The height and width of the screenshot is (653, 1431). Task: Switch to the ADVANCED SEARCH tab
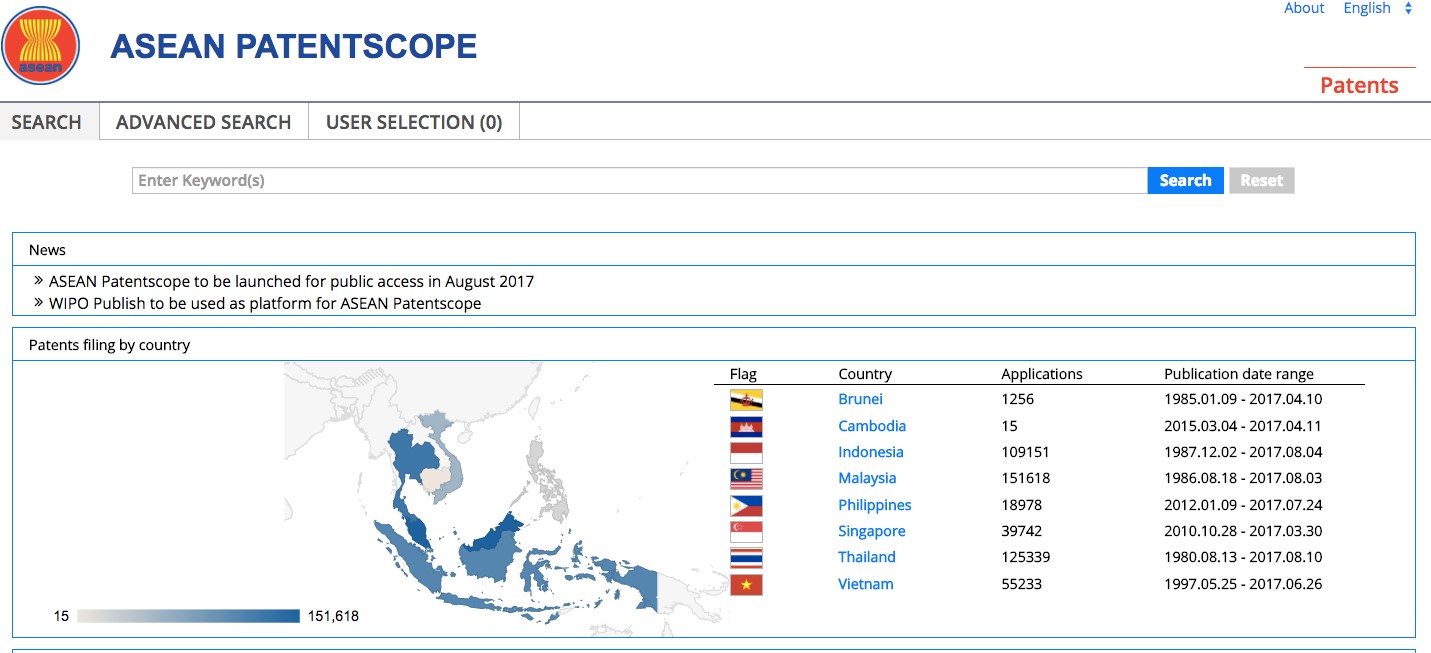203,122
